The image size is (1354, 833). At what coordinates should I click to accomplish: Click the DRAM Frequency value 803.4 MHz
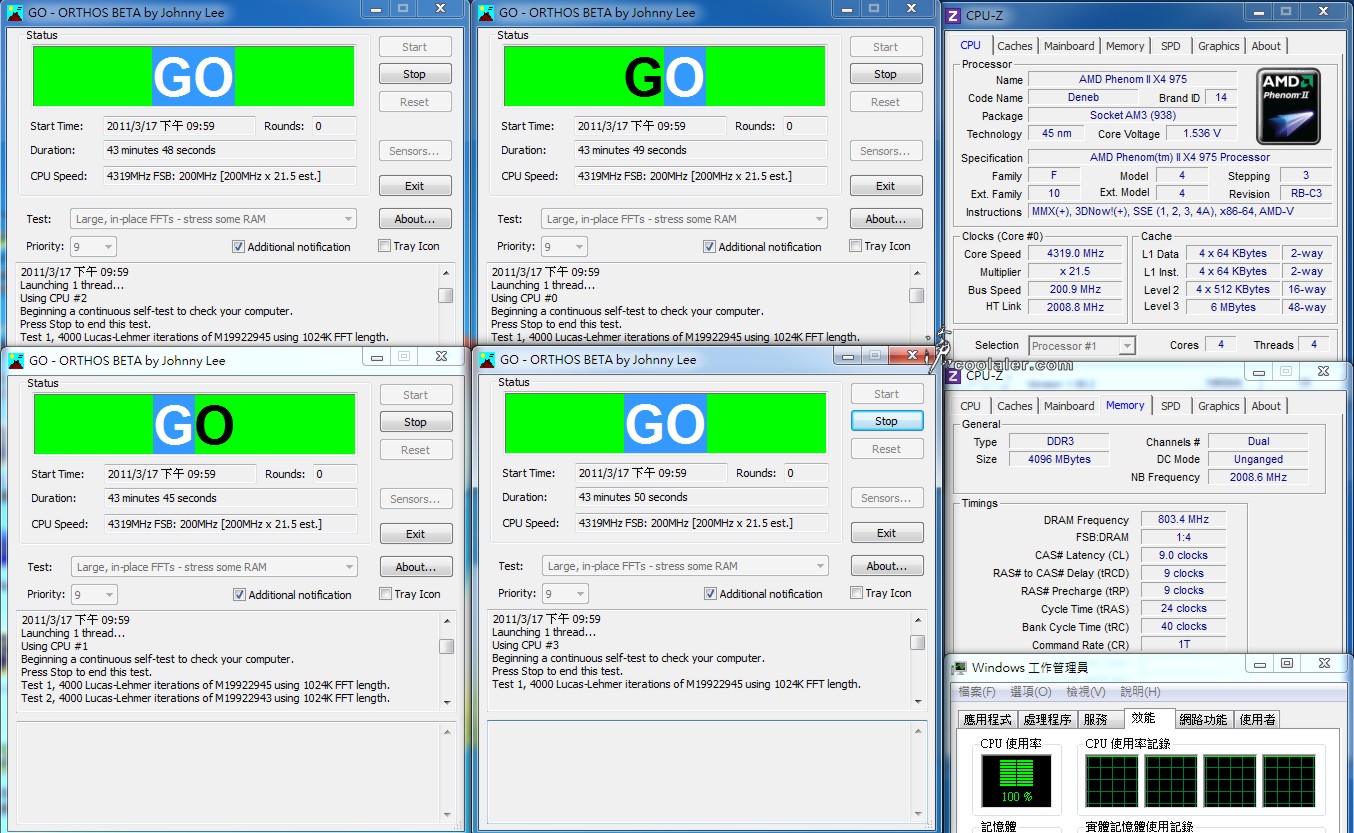[1183, 520]
